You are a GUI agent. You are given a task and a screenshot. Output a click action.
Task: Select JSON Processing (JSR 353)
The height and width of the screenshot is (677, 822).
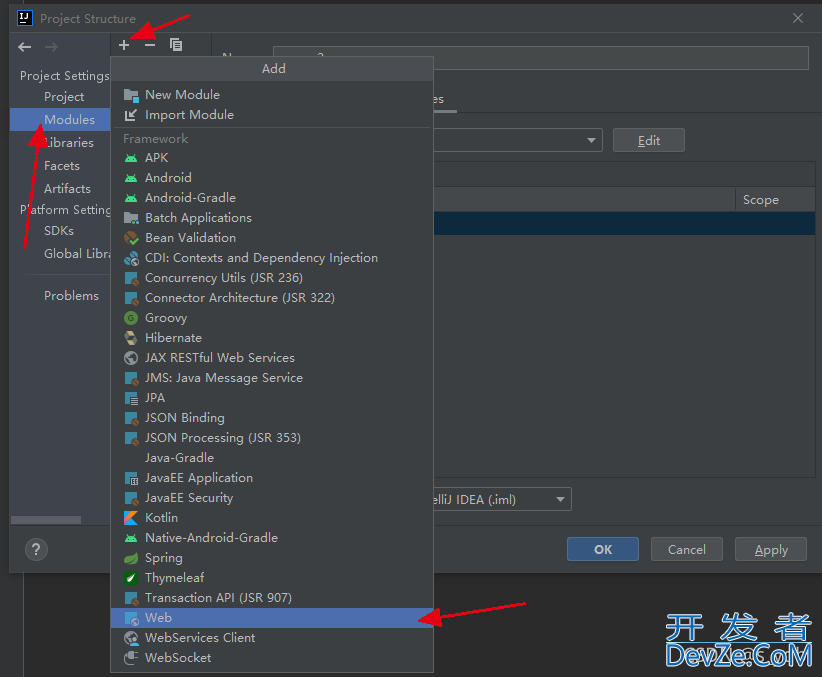point(272,438)
